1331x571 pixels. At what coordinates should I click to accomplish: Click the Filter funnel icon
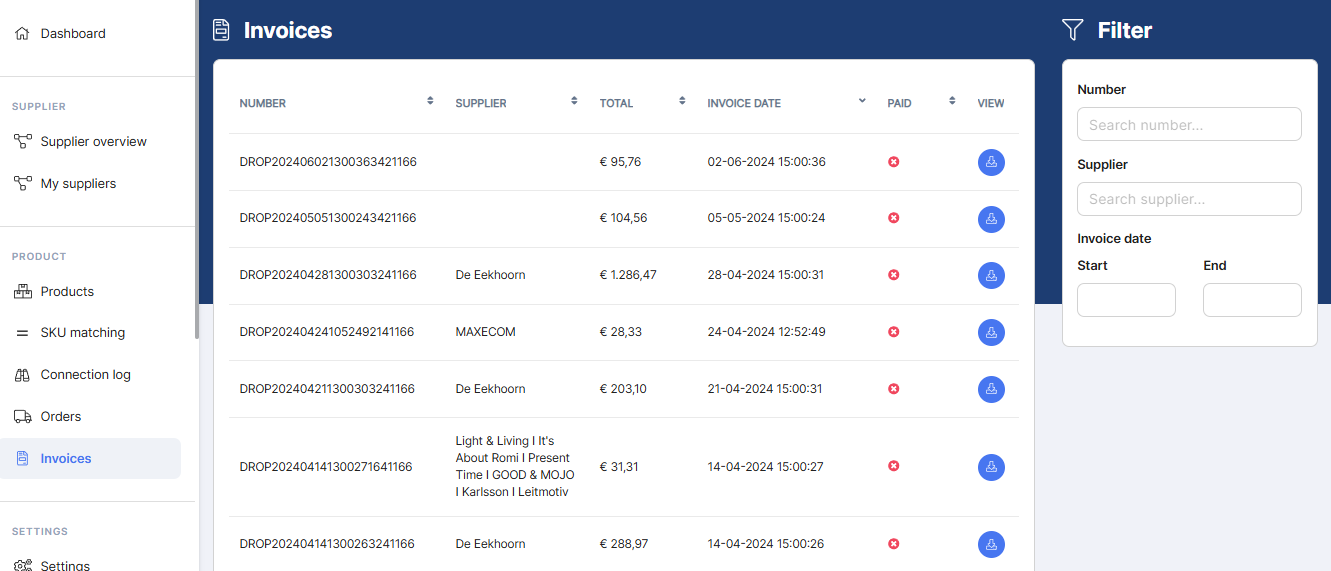1073,30
